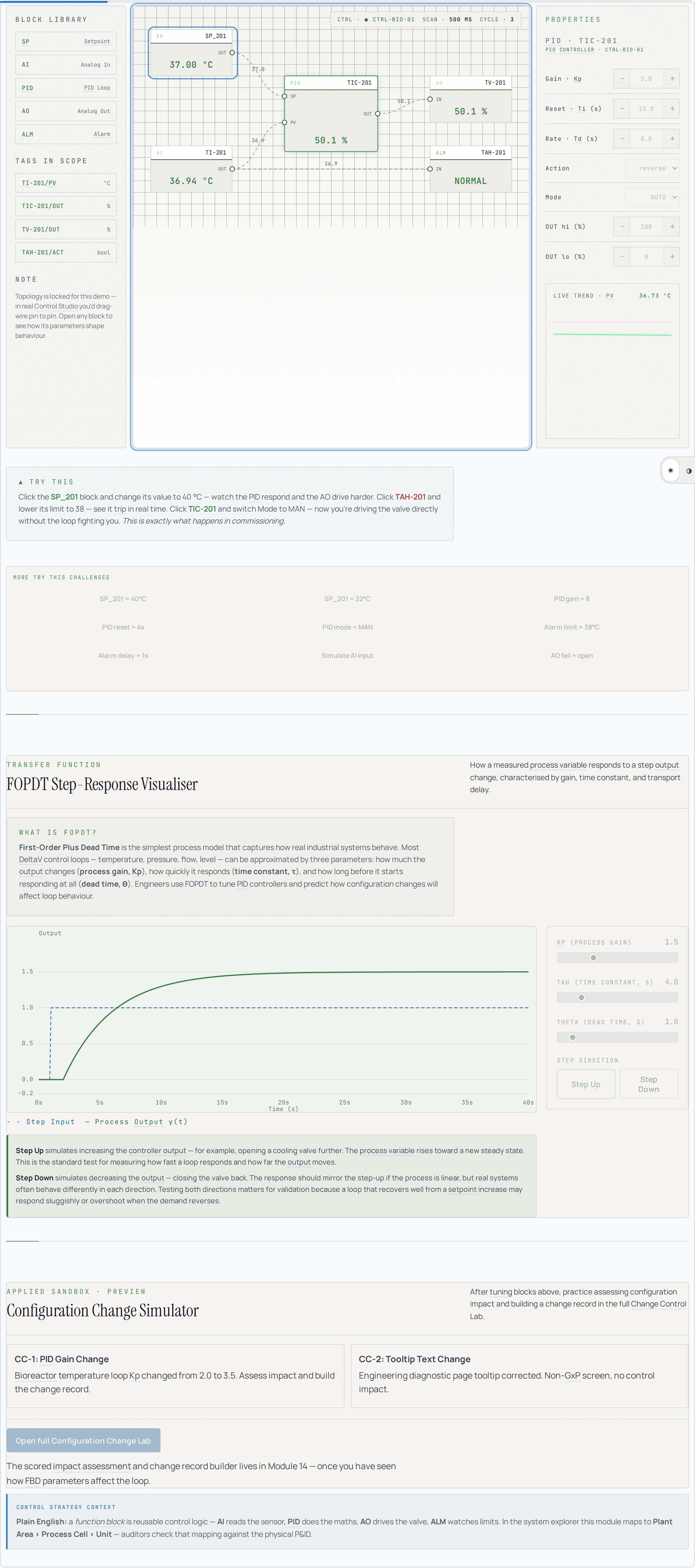Click the OUT hi value field
Image resolution: width=695 pixels, height=1568 pixels.
click(x=646, y=226)
